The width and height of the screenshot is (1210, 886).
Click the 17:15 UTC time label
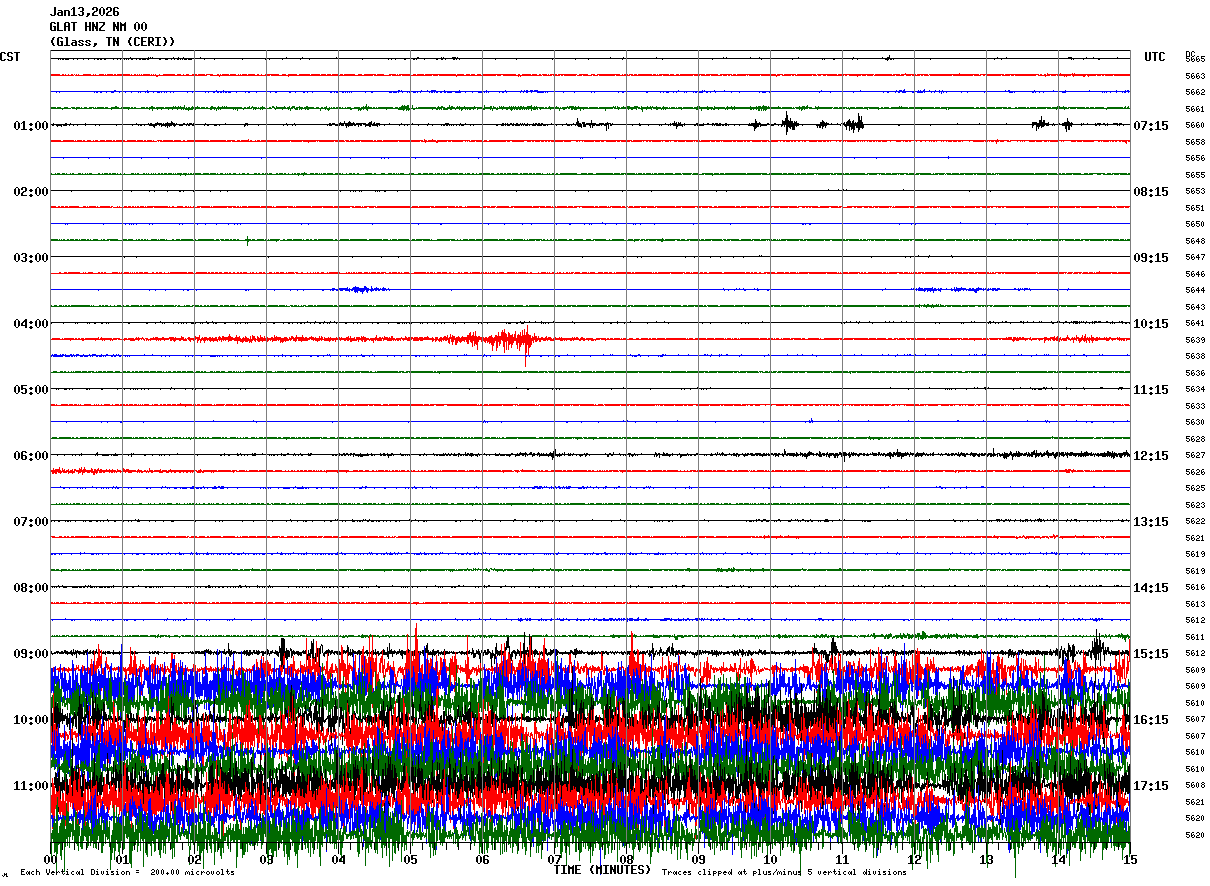1150,786
